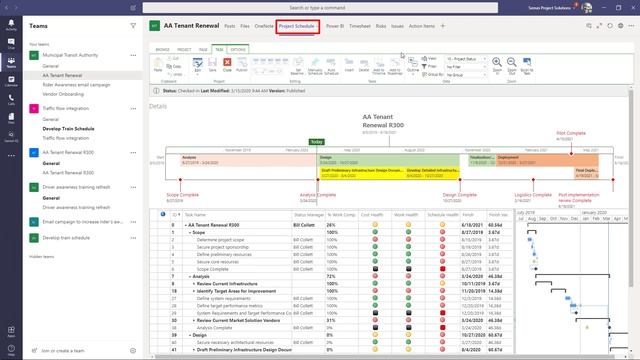The width and height of the screenshot is (640, 360).
Task: Click the Auto Schedule icon
Action: click(x=331, y=66)
